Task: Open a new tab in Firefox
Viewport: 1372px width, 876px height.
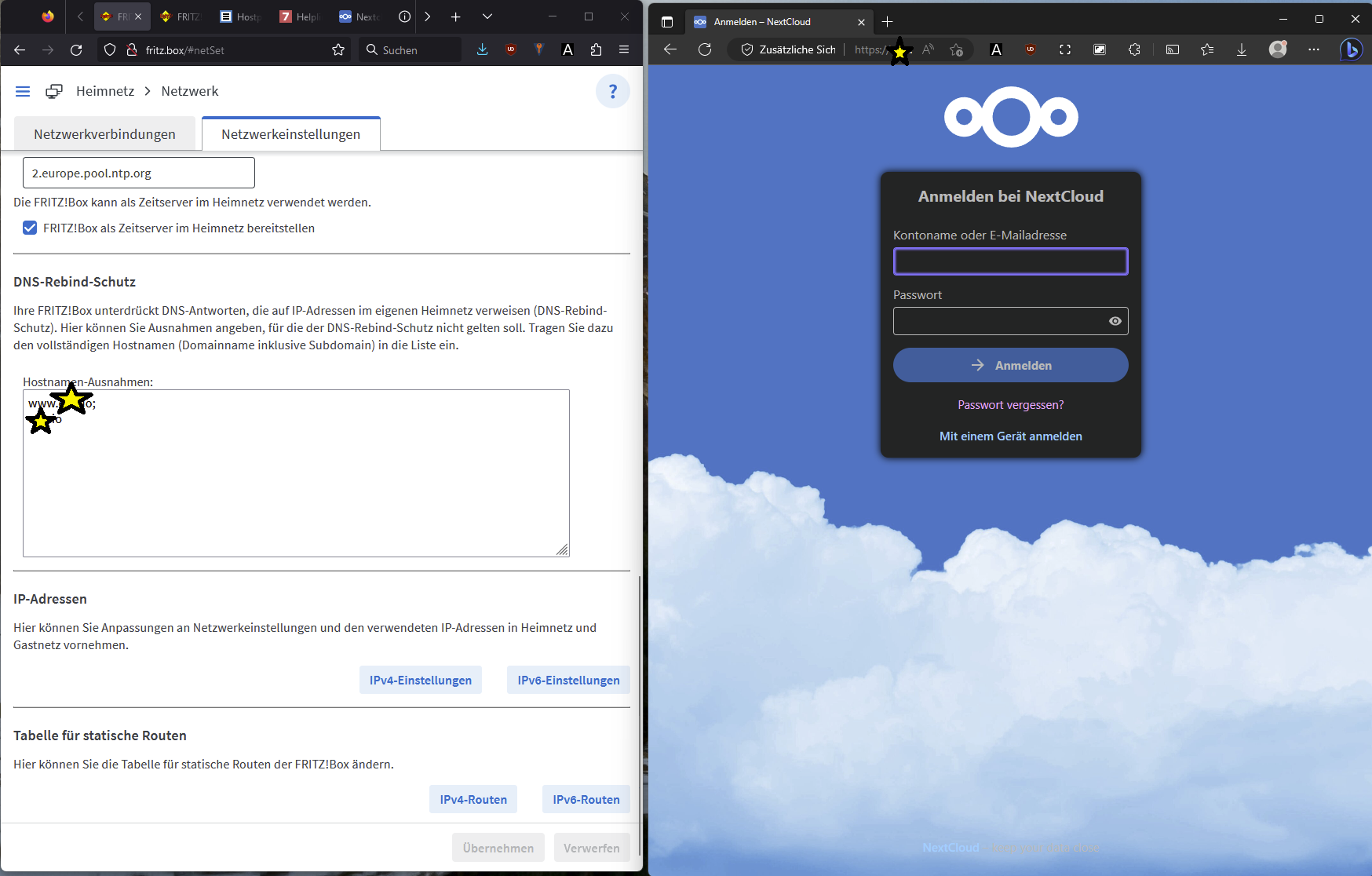Action: 456,16
